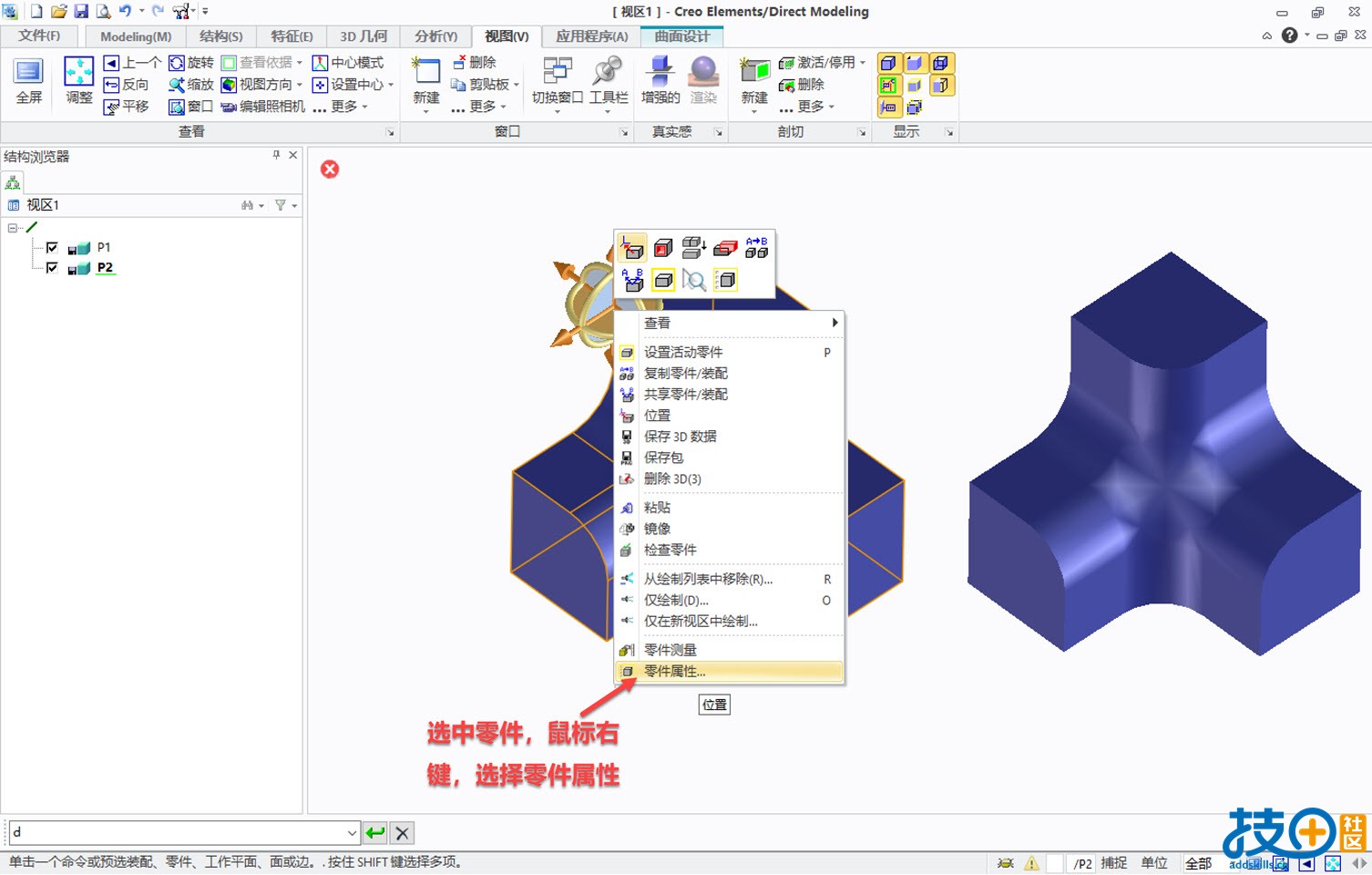
Task: Choose 零件属性... from the context menu
Action: click(x=730, y=671)
